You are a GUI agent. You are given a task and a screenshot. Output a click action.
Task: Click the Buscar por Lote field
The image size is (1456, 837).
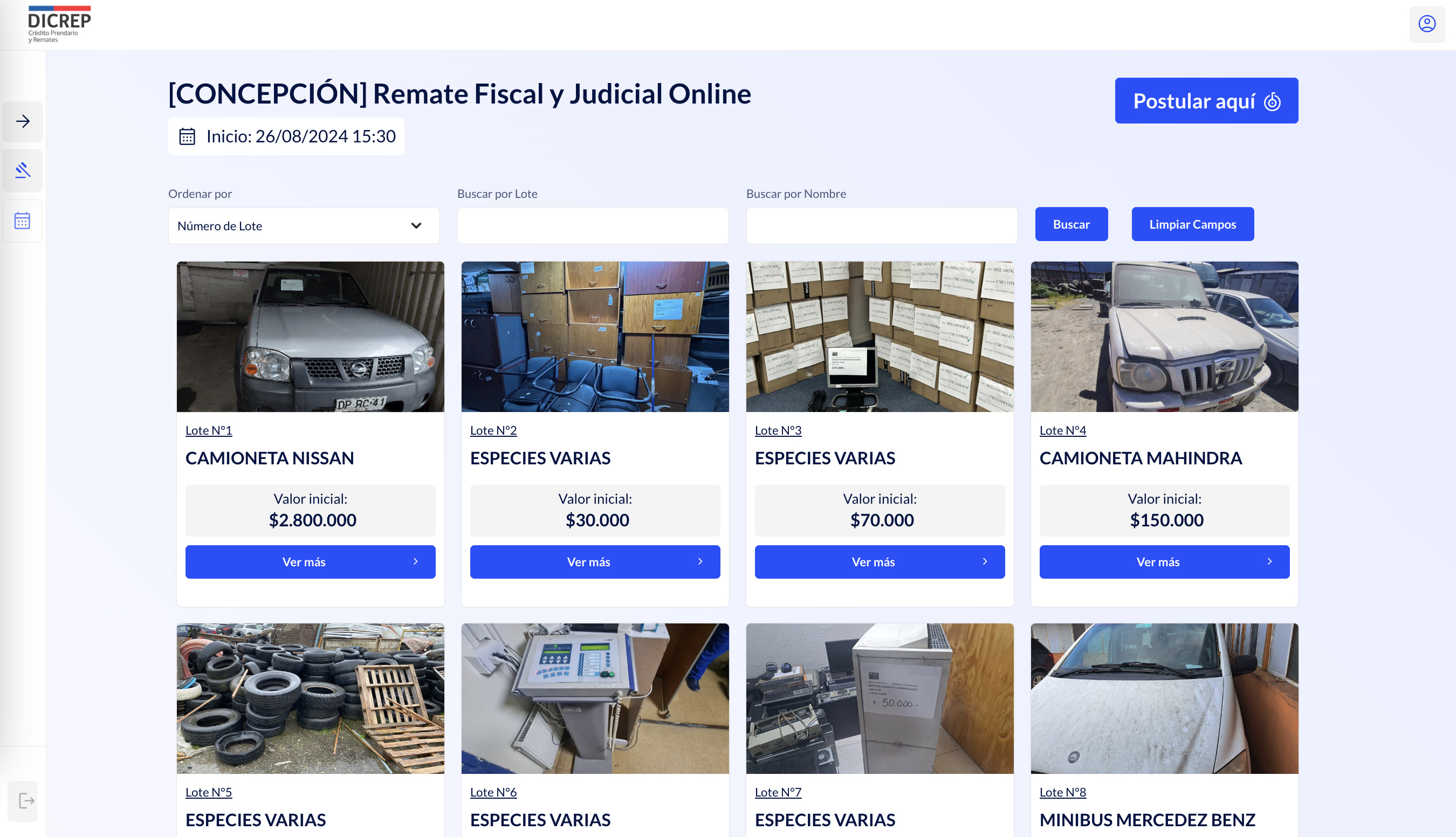pos(593,226)
